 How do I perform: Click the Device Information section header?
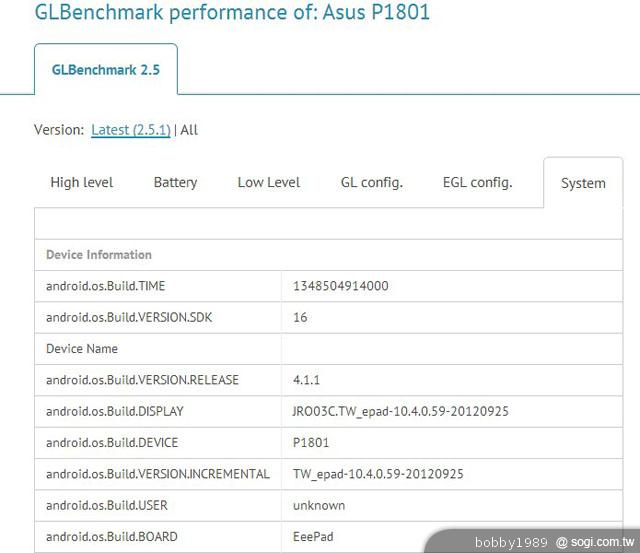[99, 255]
